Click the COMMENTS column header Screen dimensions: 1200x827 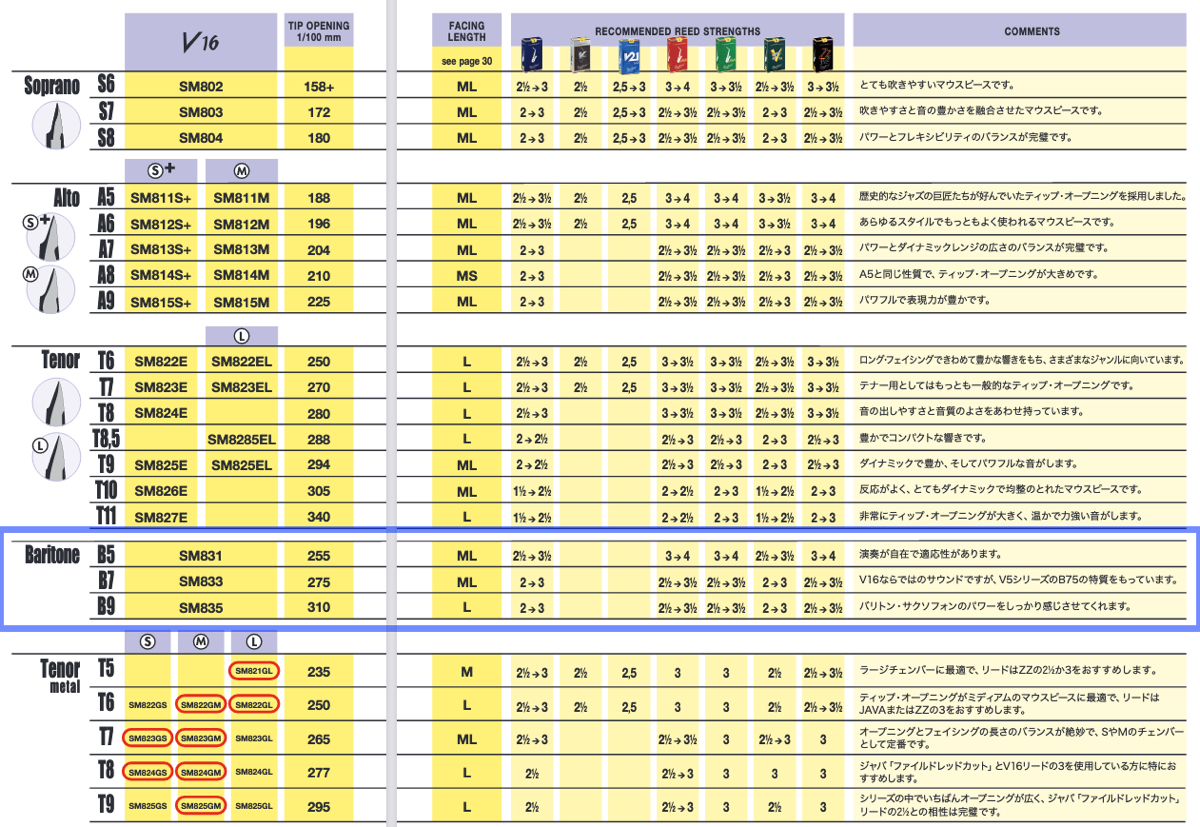(1023, 31)
